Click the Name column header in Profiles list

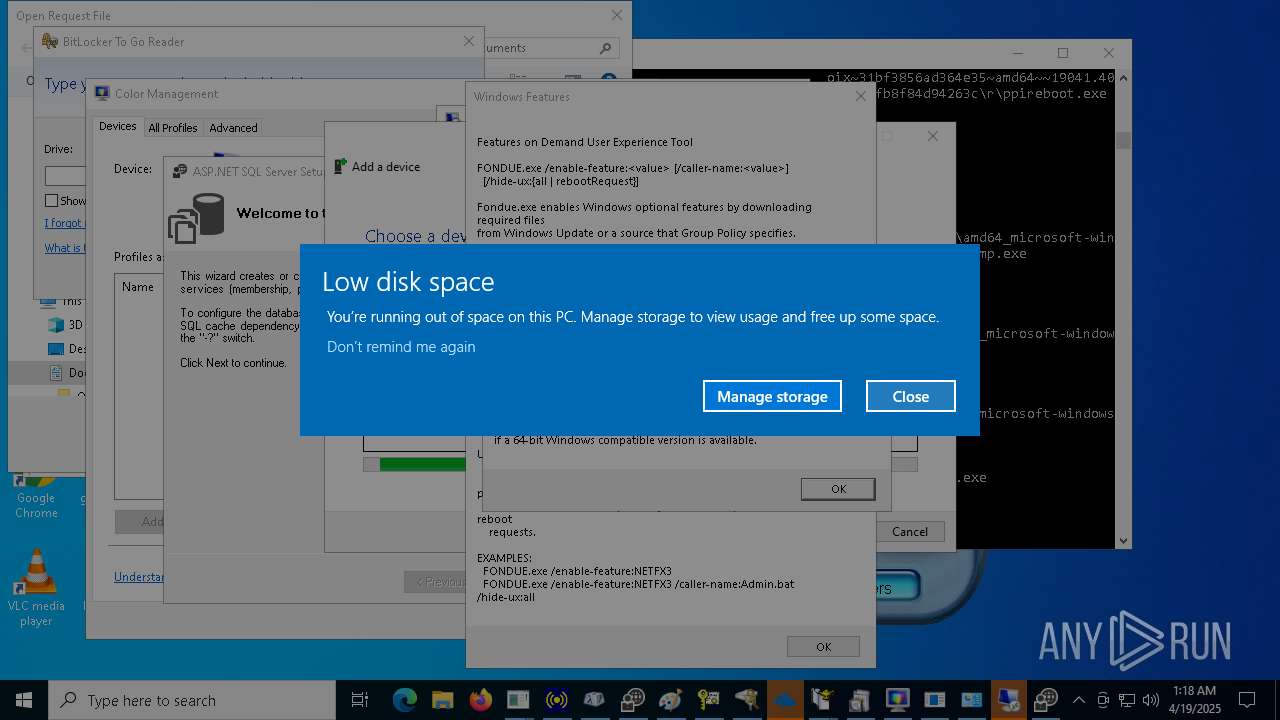138,287
